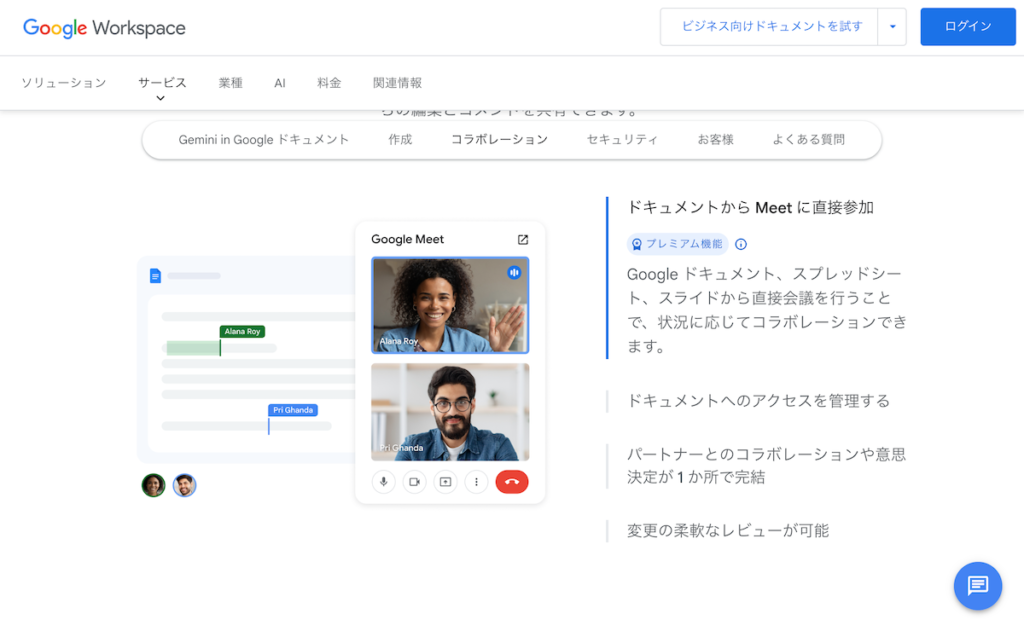Click Alana Roy's round avatar below document
Viewport: 1024px width, 631px height.
153,485
